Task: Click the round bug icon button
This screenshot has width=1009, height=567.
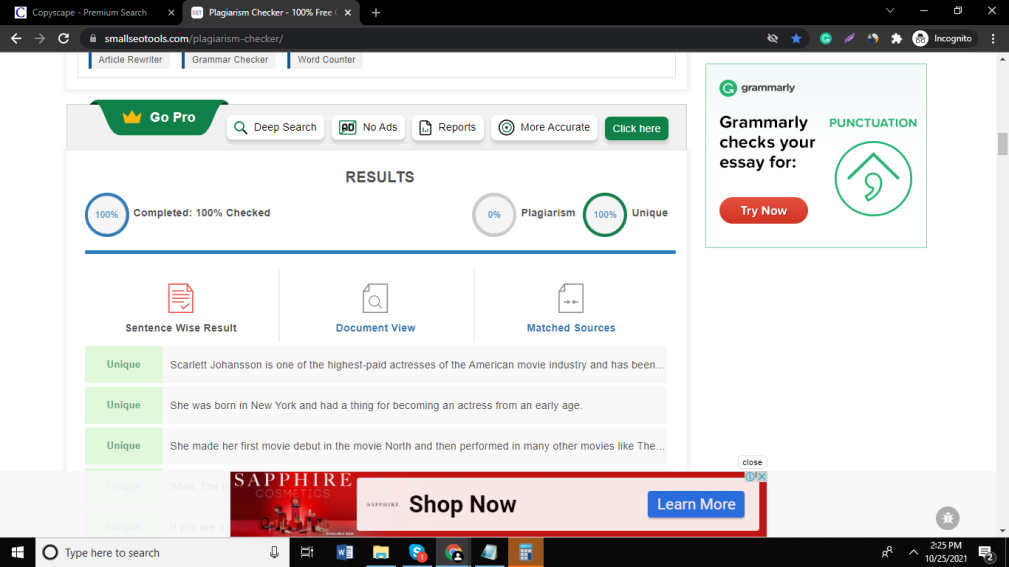Action: (x=947, y=518)
